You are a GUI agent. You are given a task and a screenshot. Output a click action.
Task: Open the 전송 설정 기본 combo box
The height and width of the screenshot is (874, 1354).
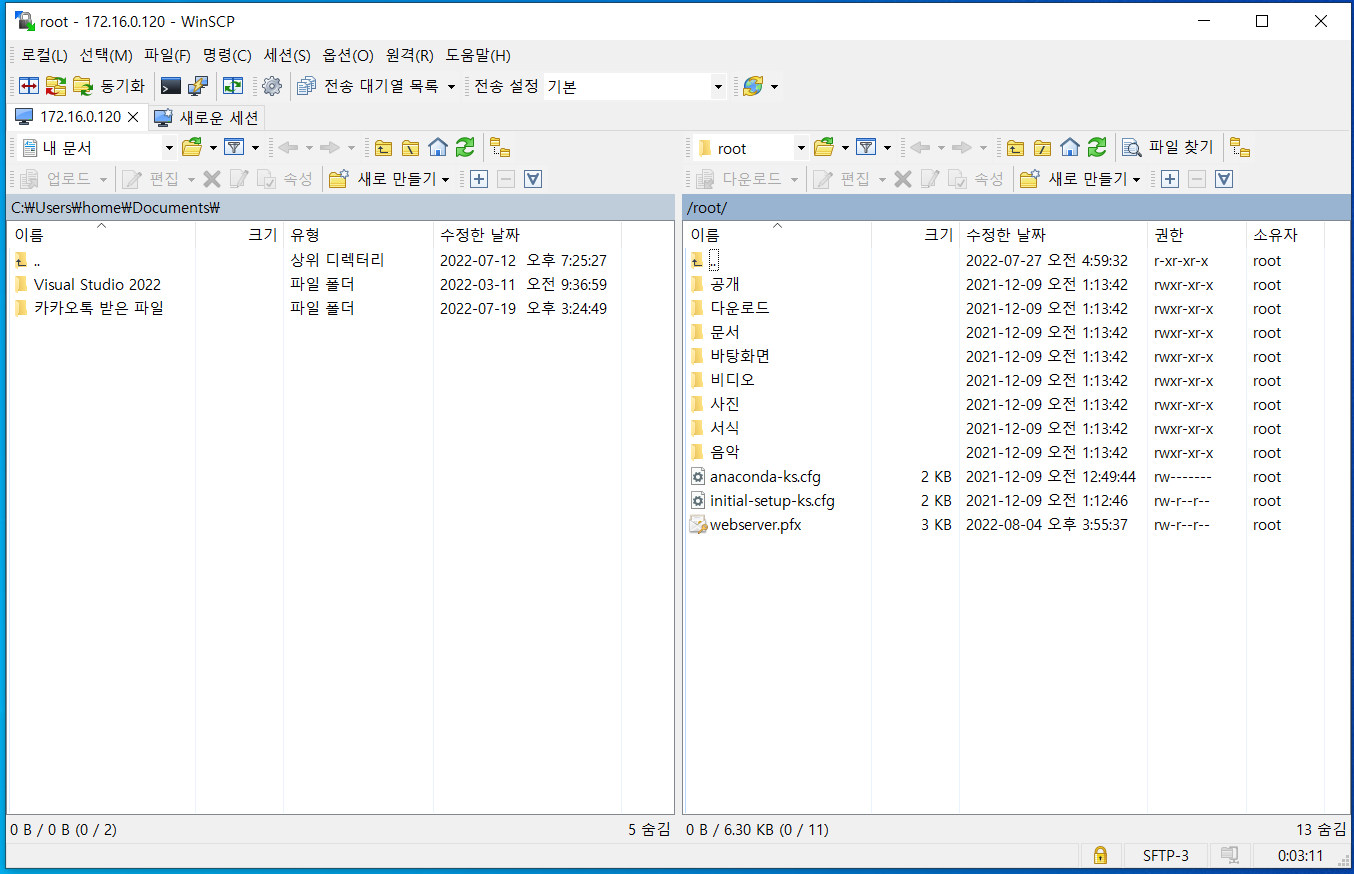click(x=635, y=87)
